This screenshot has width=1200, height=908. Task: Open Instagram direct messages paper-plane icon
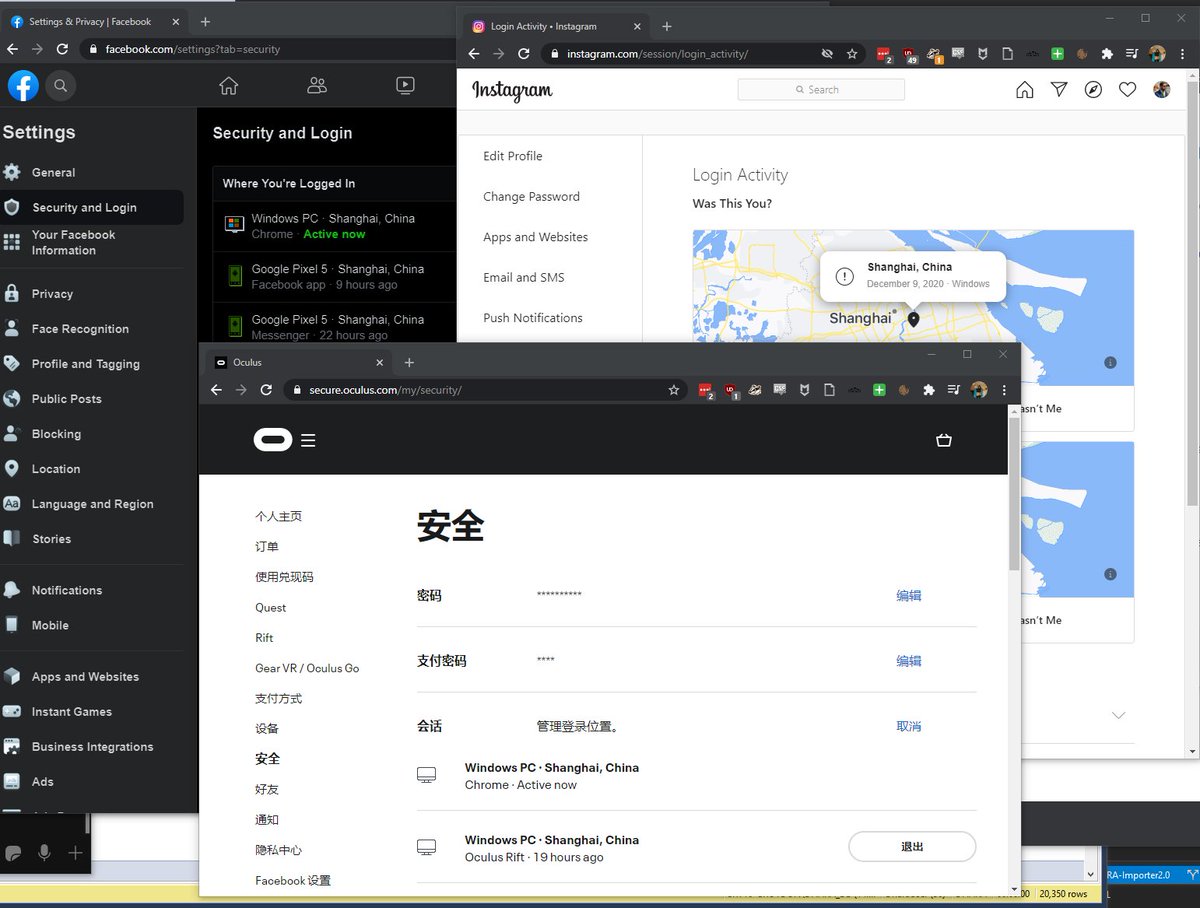[x=1059, y=90]
